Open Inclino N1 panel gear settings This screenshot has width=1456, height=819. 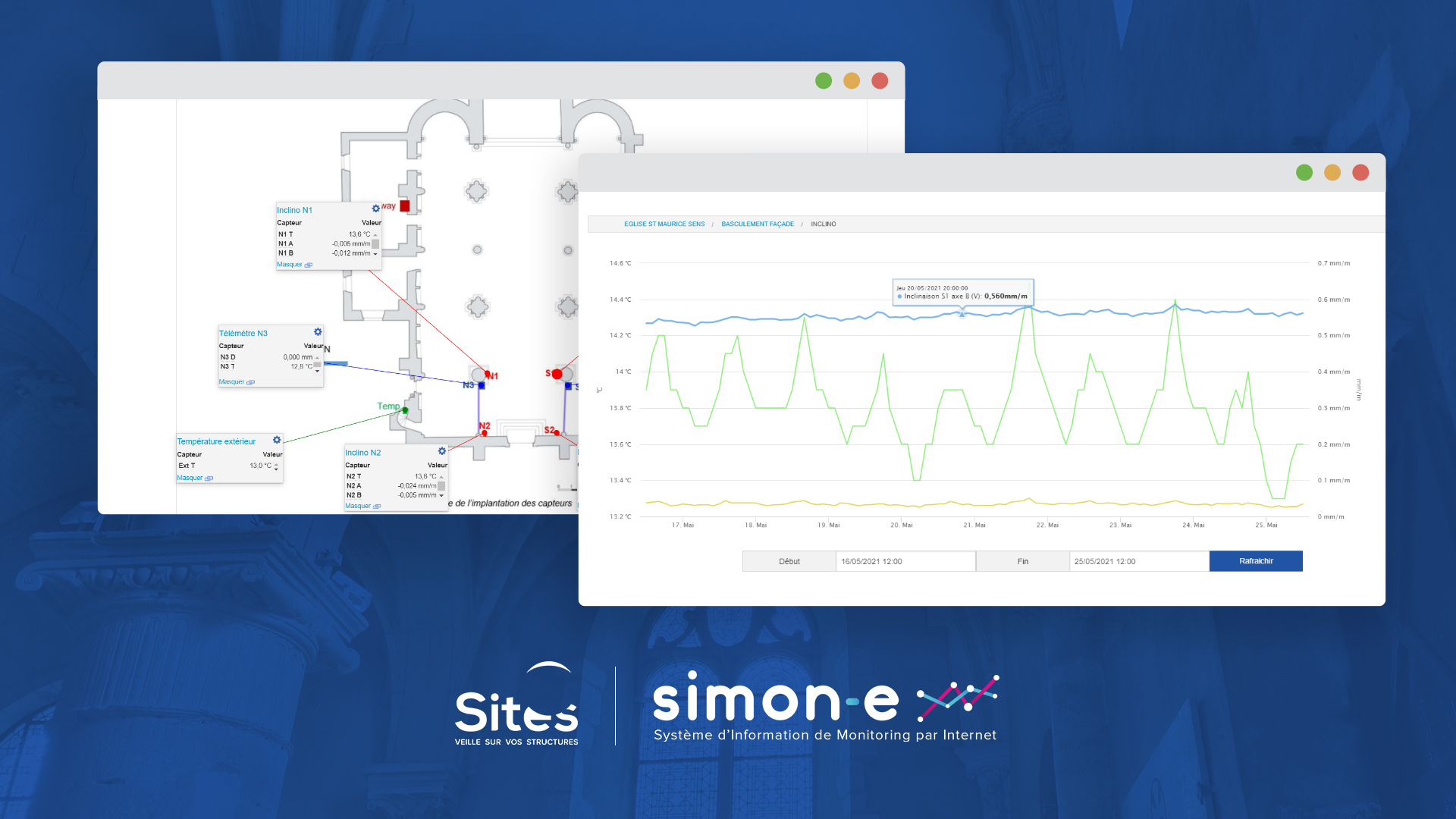click(x=375, y=209)
